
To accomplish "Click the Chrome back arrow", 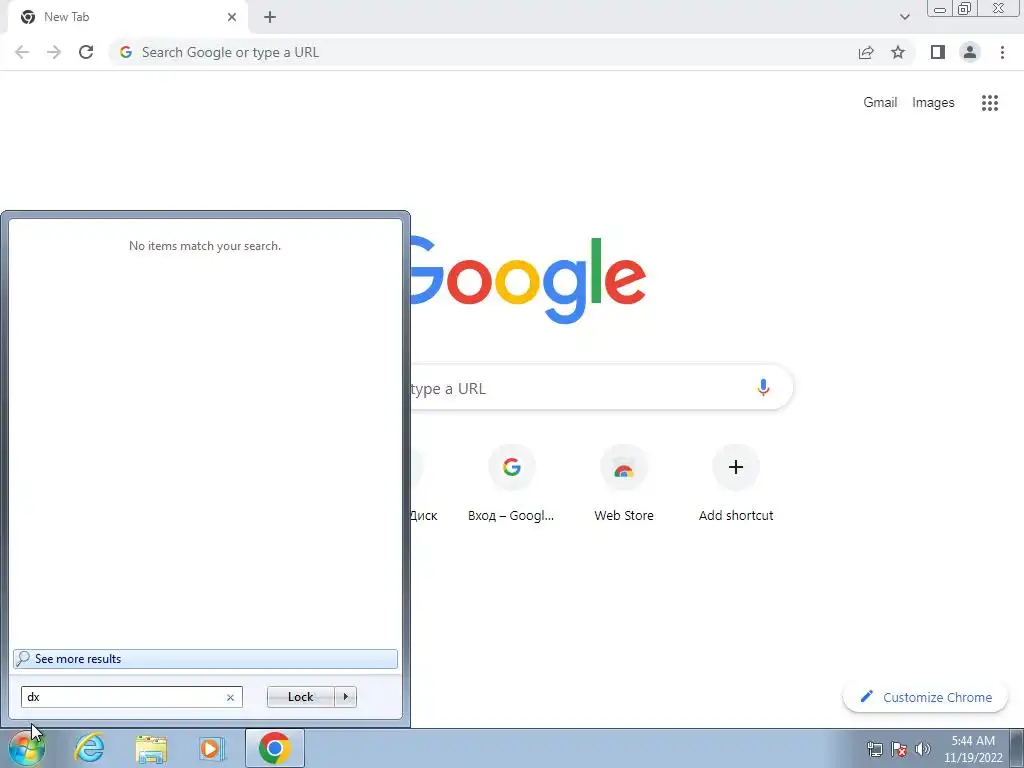I will [x=22, y=52].
